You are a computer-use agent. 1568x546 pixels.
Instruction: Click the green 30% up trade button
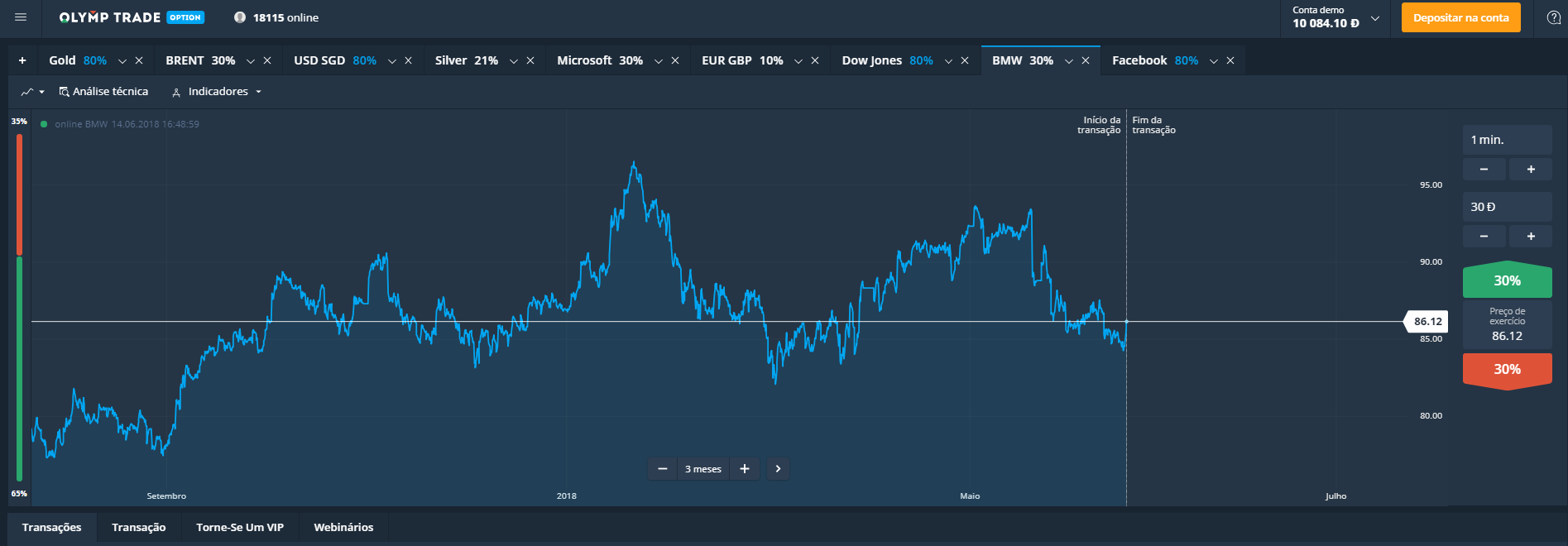tap(1507, 280)
